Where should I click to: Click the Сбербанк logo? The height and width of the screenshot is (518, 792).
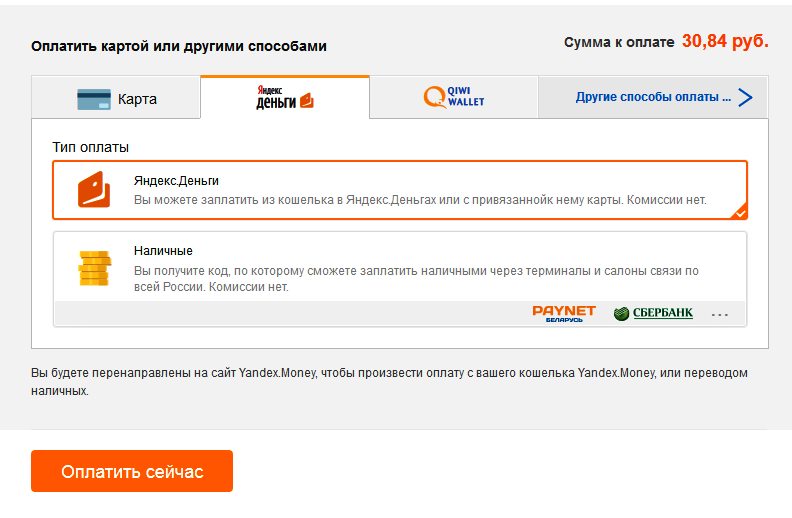(x=653, y=313)
